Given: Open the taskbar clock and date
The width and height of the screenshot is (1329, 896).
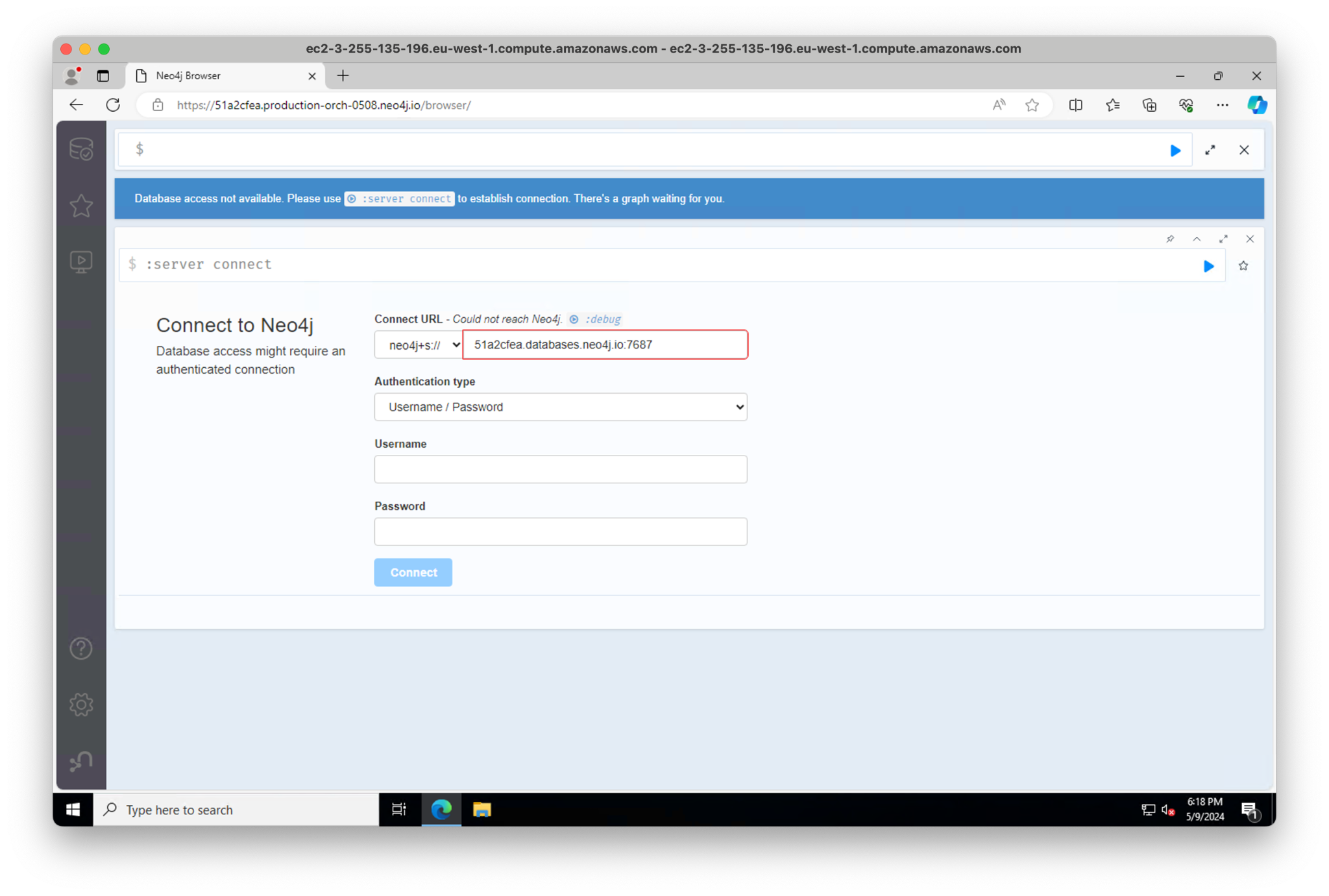Looking at the screenshot, I should tap(1204, 809).
